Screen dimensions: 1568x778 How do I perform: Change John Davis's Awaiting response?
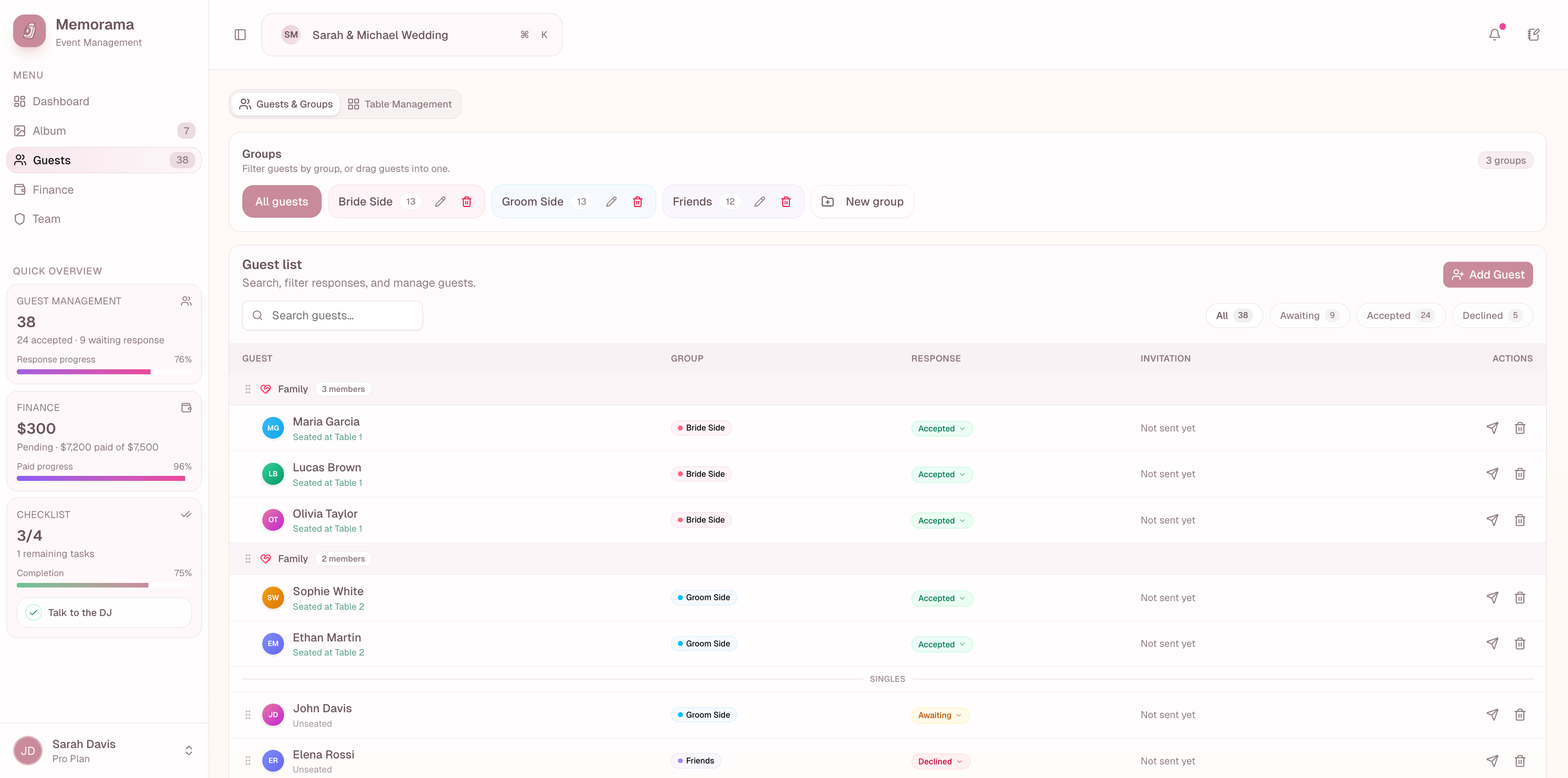tap(940, 715)
